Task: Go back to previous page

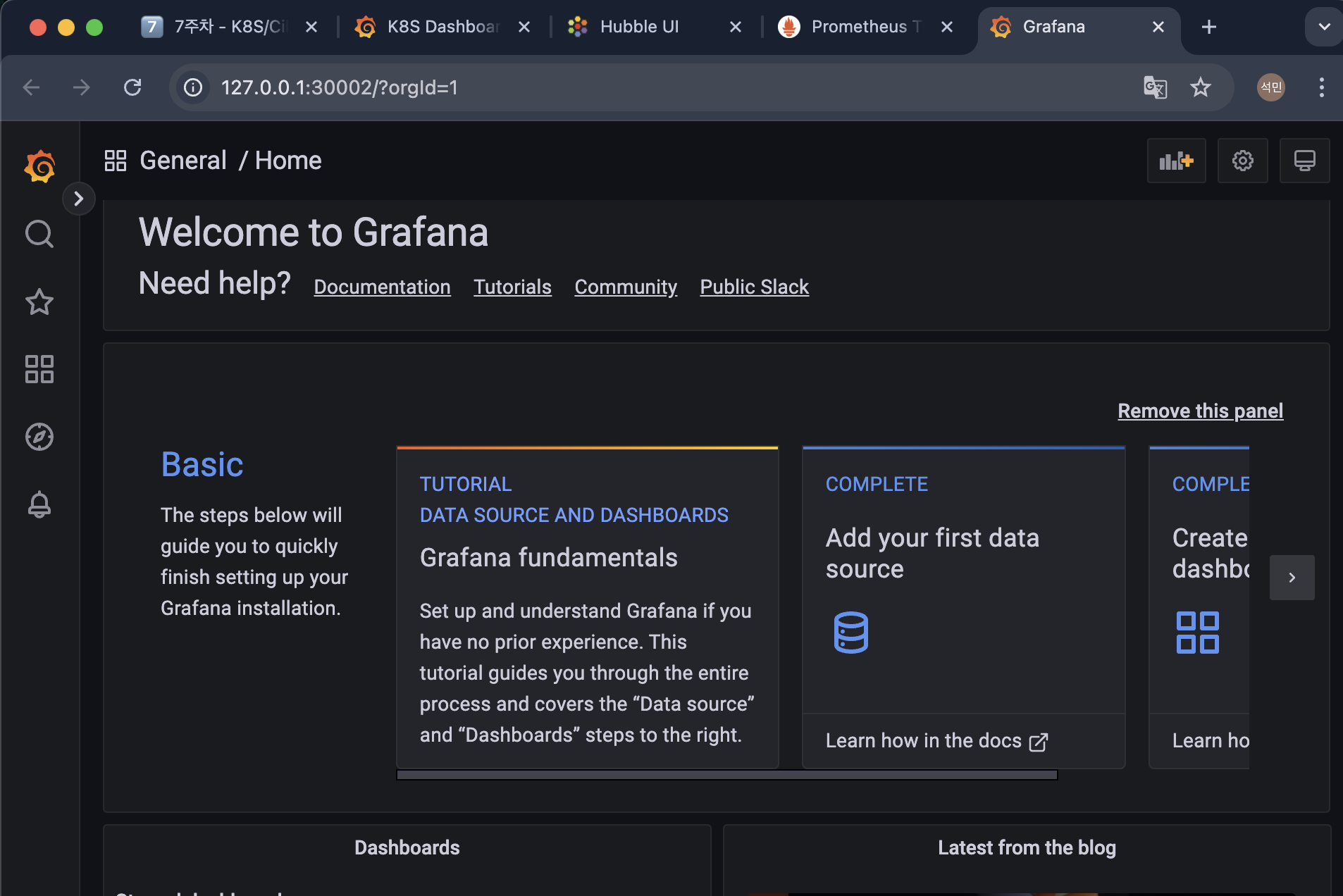Action: click(x=31, y=87)
